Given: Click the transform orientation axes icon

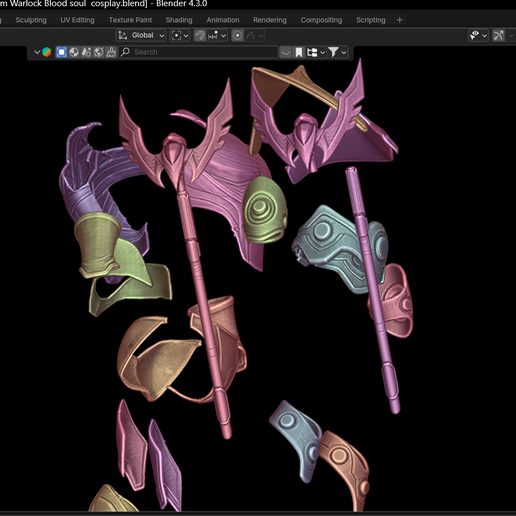Looking at the screenshot, I should [123, 35].
